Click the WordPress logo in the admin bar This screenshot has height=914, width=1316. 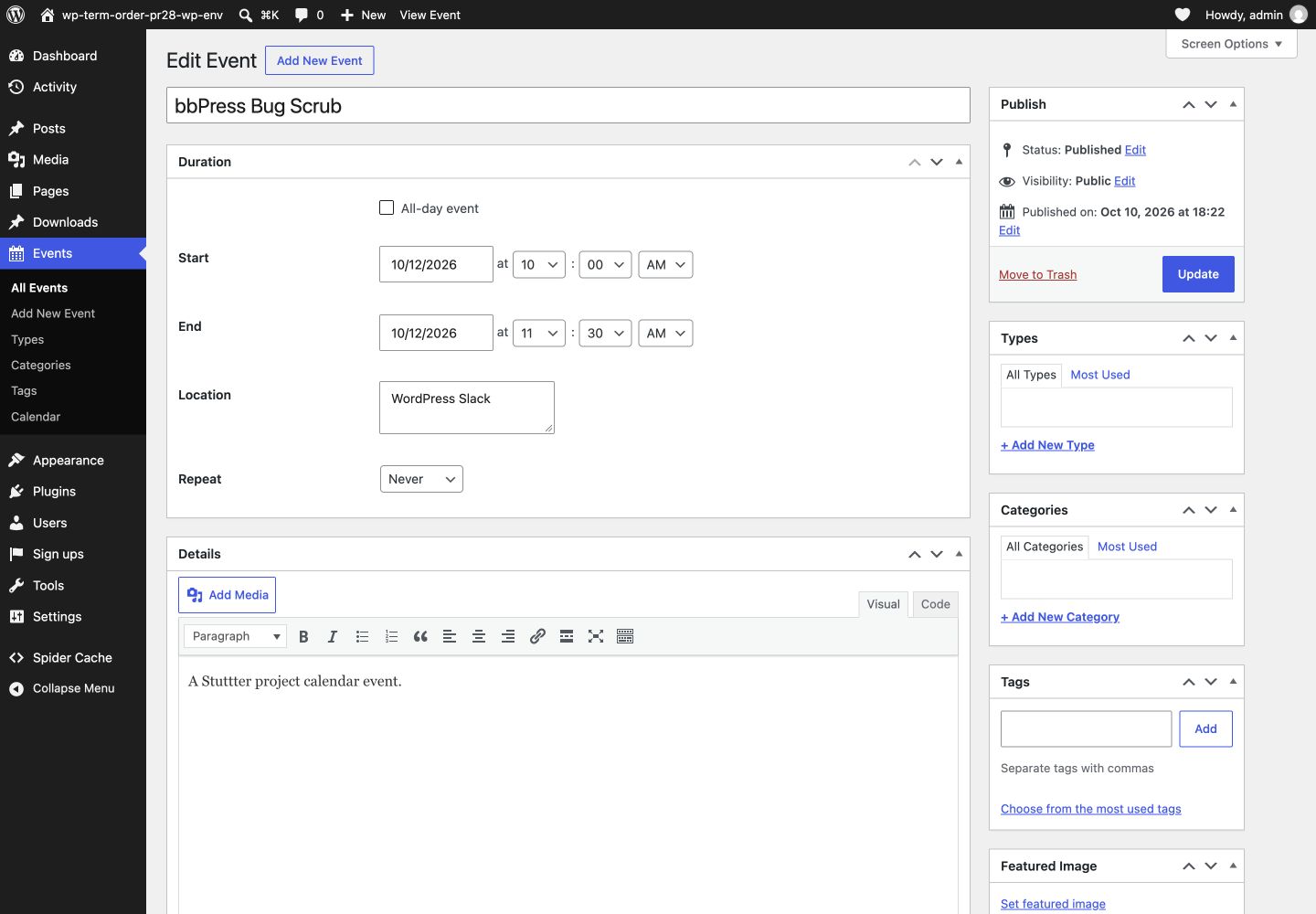(x=16, y=15)
